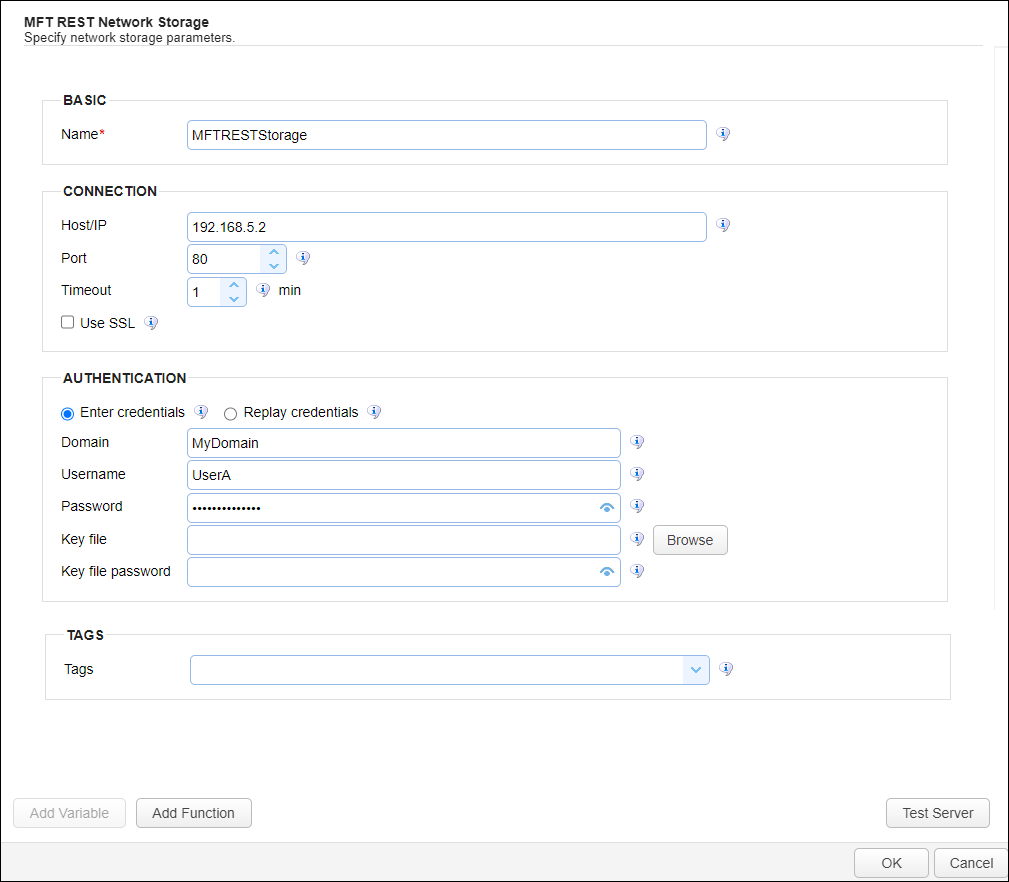Show help info for the Port field
This screenshot has height=882, width=1009.
click(x=303, y=258)
